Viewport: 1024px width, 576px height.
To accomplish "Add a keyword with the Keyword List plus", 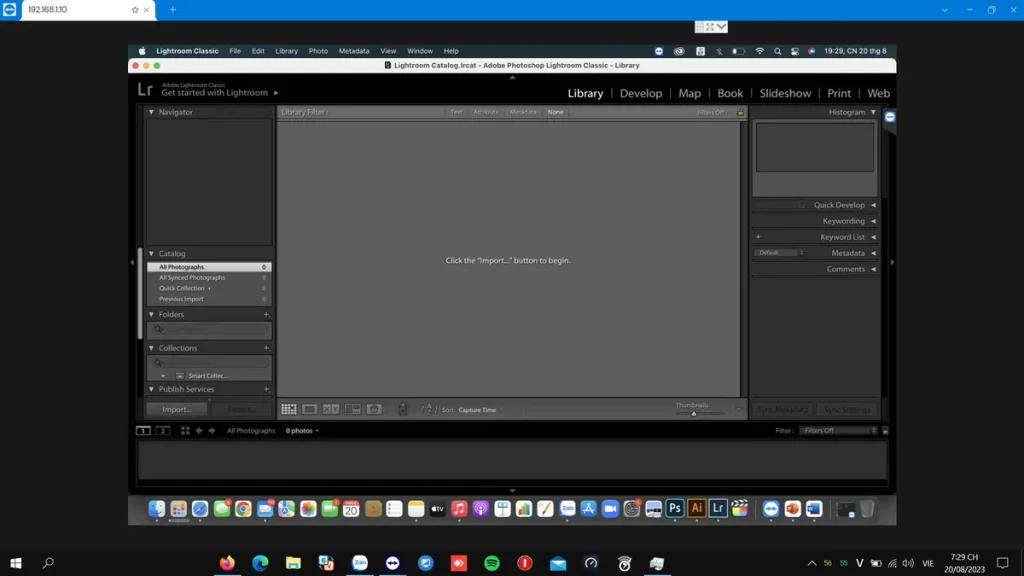I will pyautogui.click(x=758, y=237).
